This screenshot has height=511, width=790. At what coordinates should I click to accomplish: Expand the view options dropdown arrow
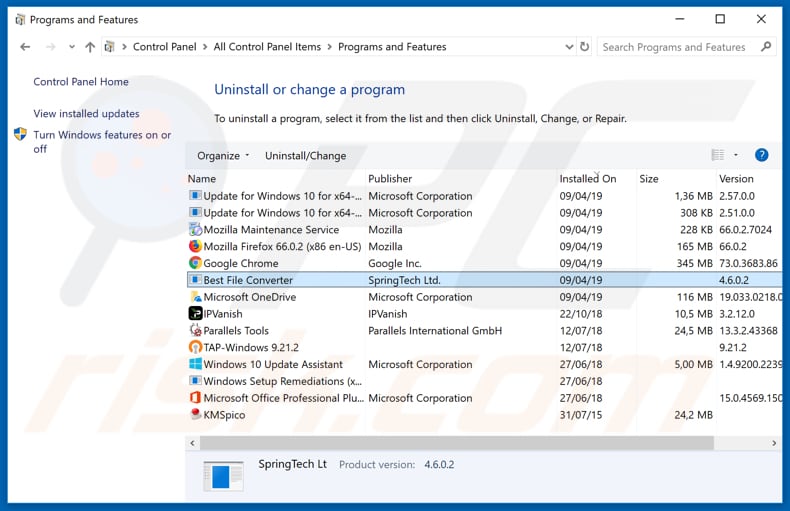pyautogui.click(x=736, y=155)
